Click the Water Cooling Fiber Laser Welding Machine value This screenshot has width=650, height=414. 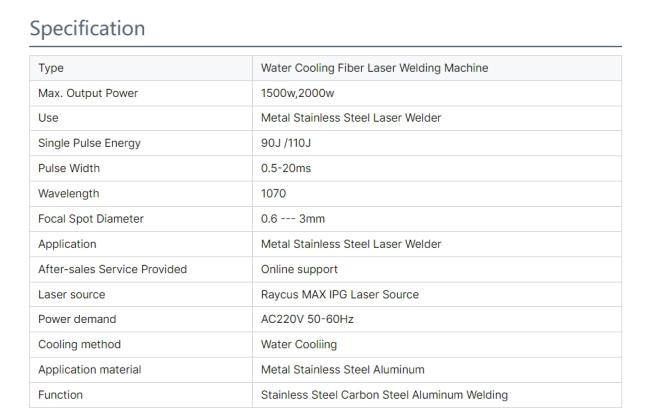coord(374,68)
